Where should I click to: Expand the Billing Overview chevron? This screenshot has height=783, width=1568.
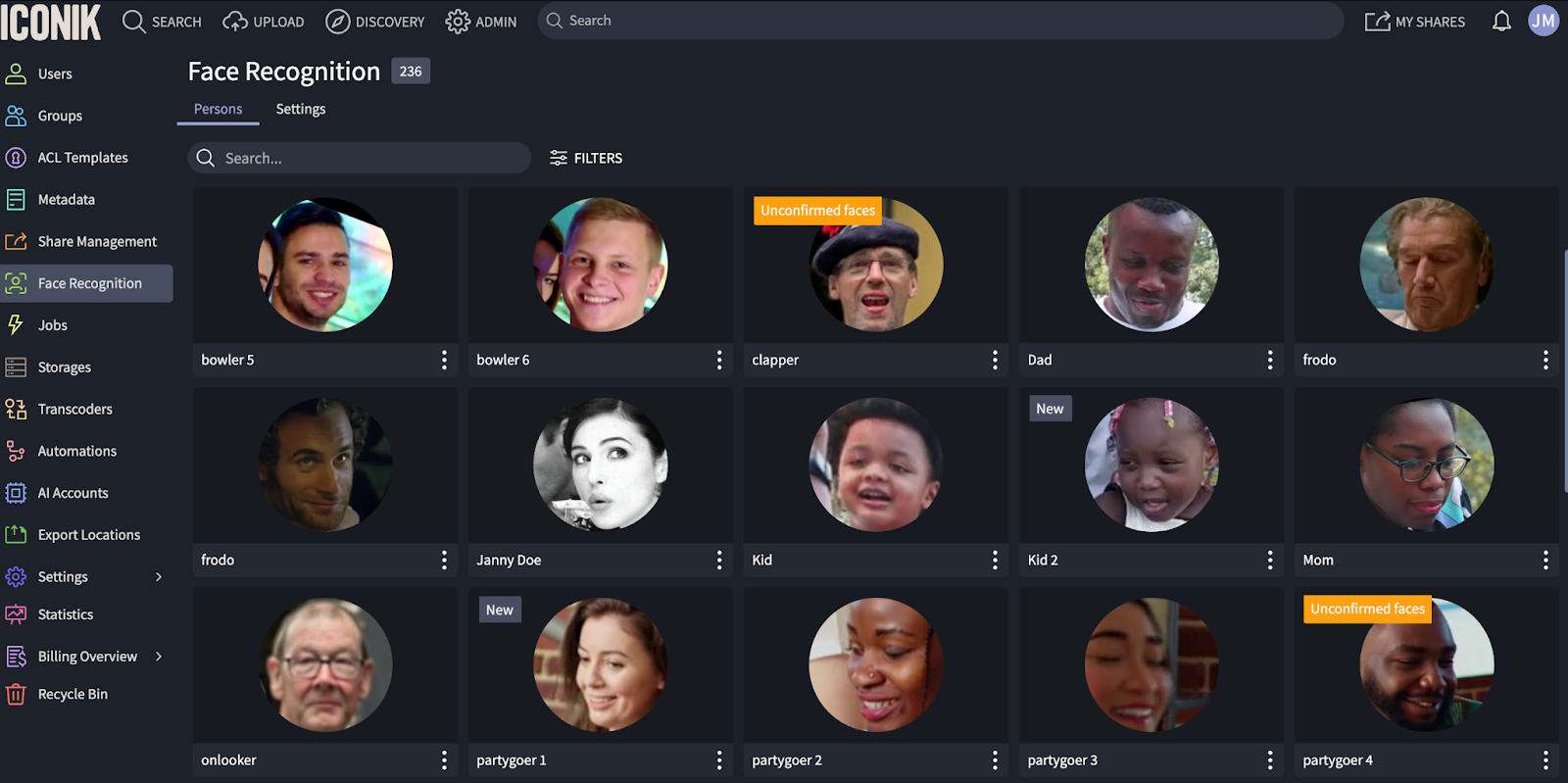pyautogui.click(x=159, y=657)
